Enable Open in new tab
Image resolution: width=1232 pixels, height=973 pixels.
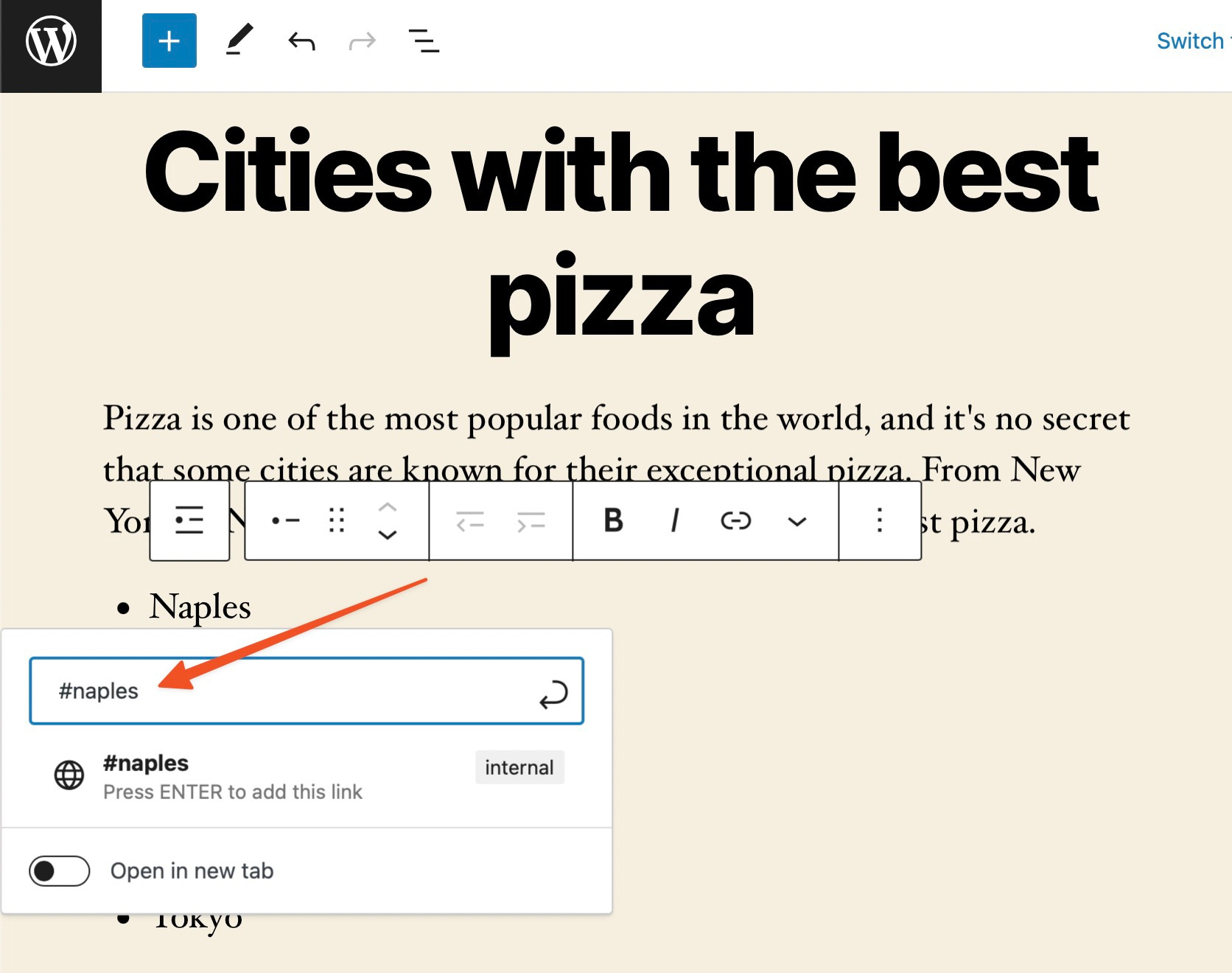[x=59, y=871]
